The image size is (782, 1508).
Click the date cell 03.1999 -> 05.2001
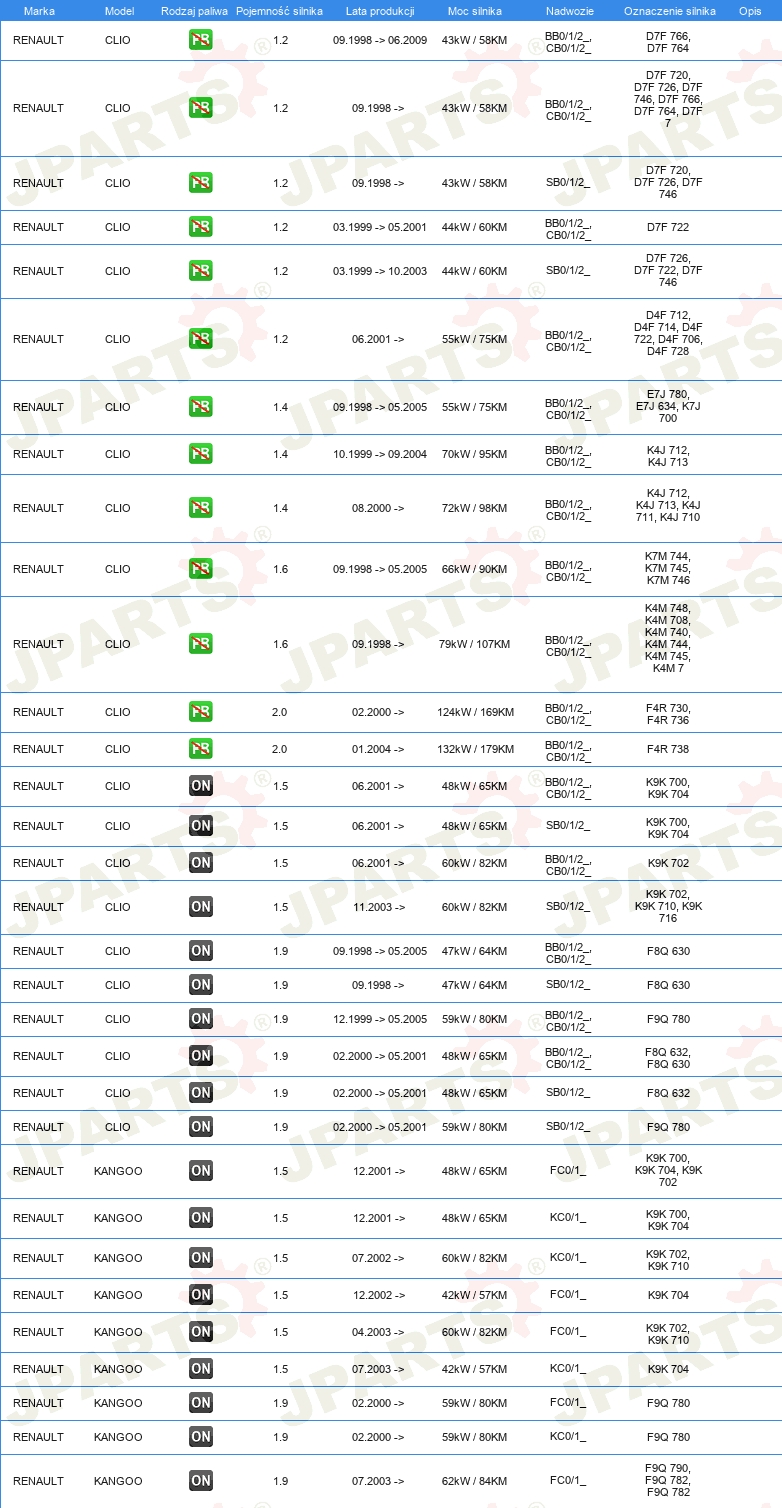[380, 227]
